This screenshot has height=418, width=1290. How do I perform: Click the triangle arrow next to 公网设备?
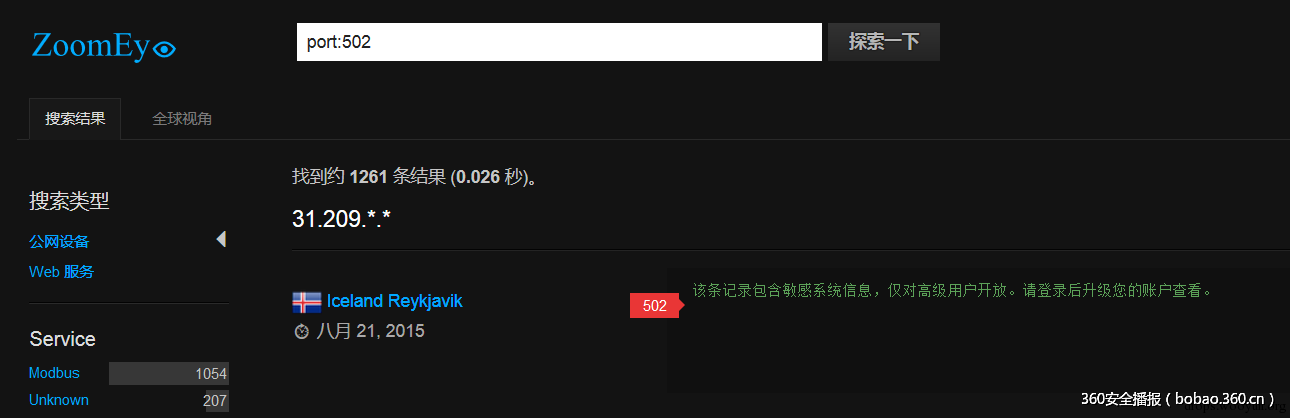click(x=221, y=239)
